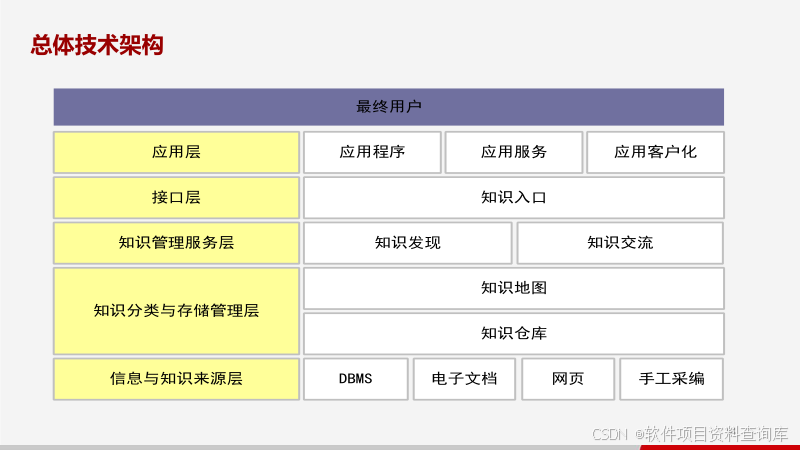The height and width of the screenshot is (450, 800).
Task: Select the 应用程序 box
Action: pos(372,152)
